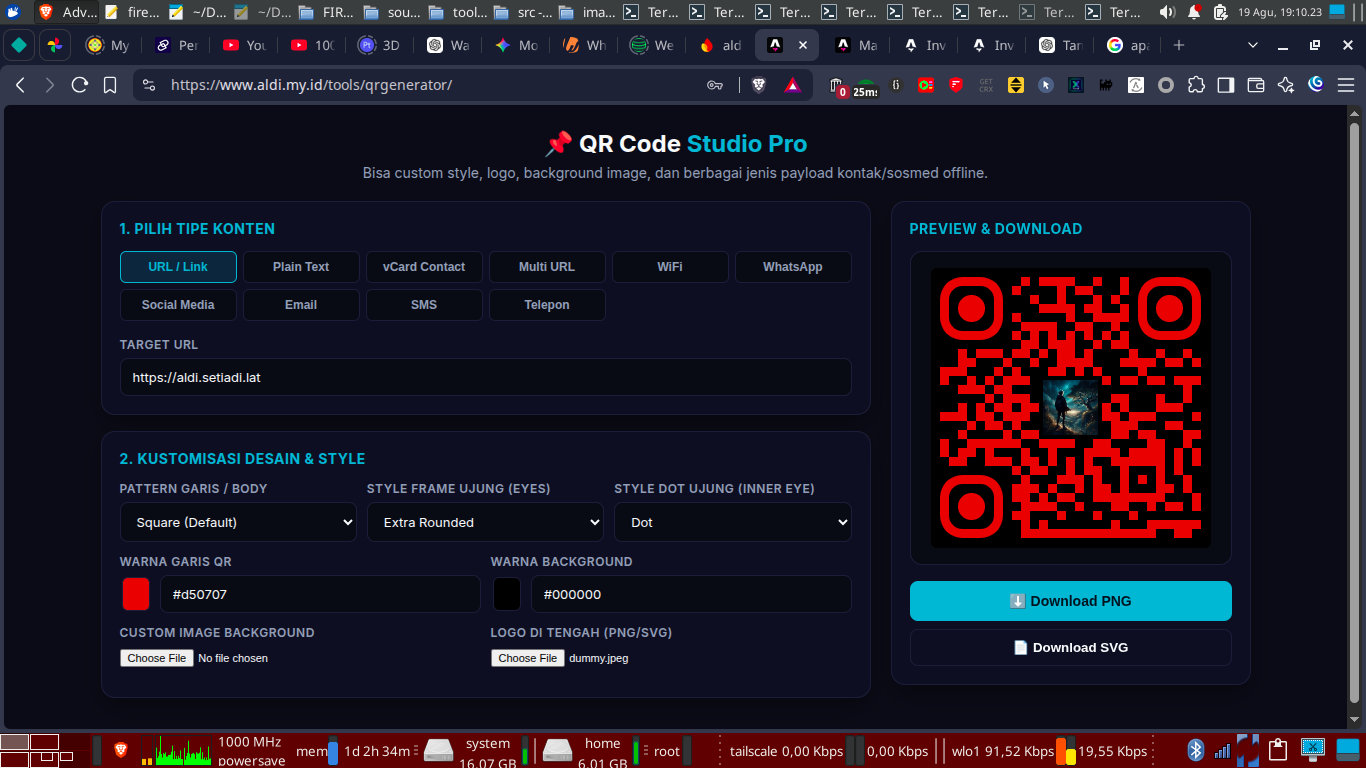
Task: Open the system volume speaker icon
Action: click(1167, 12)
